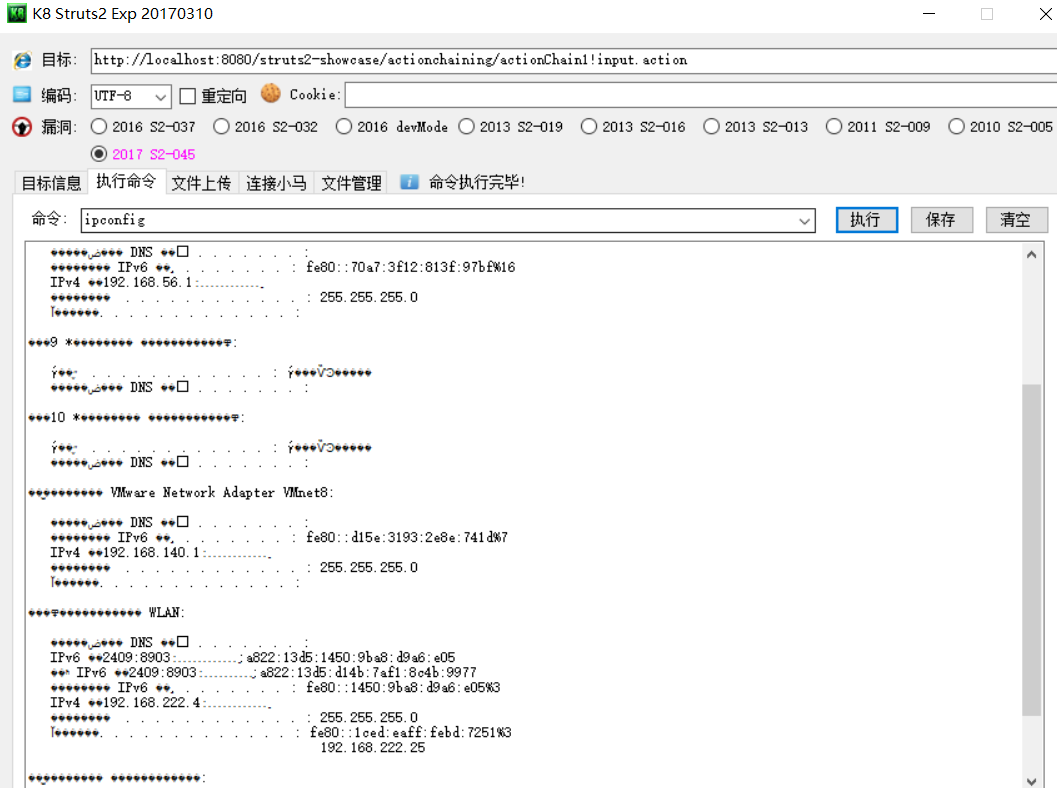
Task: Click the info icon next to 命令执行完毕
Action: point(412,182)
